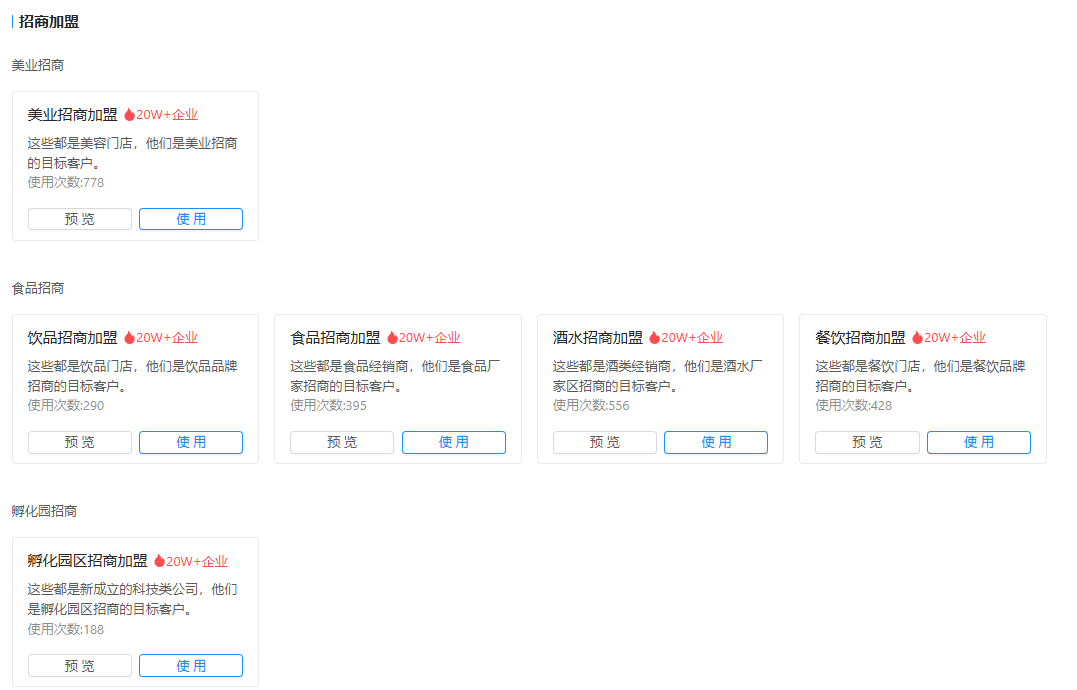Viewport: 1077px width, 690px height.
Task: Use the 孵化园区招商加盟 template
Action: tap(191, 666)
